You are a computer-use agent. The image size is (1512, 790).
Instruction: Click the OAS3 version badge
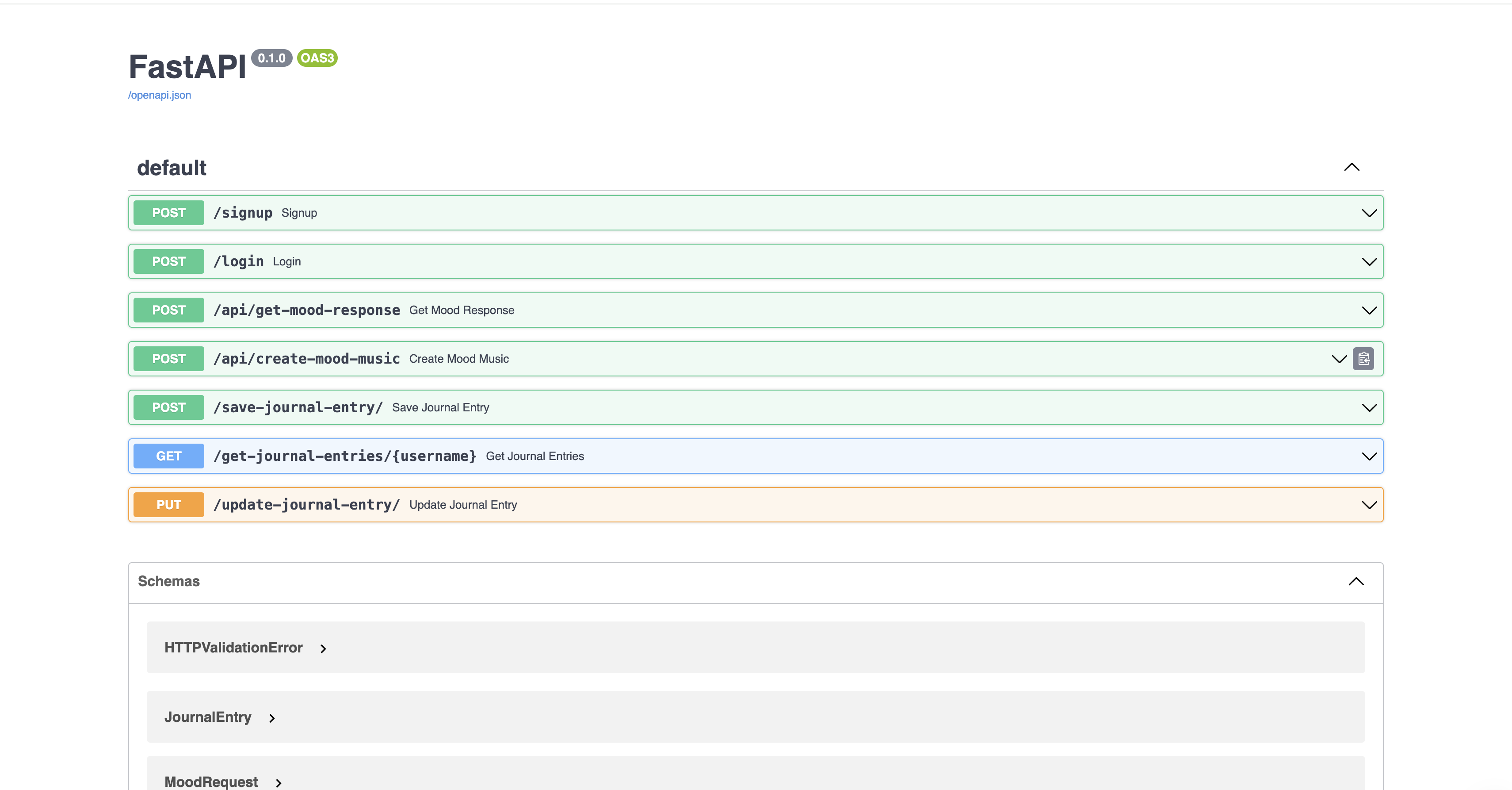(x=317, y=58)
